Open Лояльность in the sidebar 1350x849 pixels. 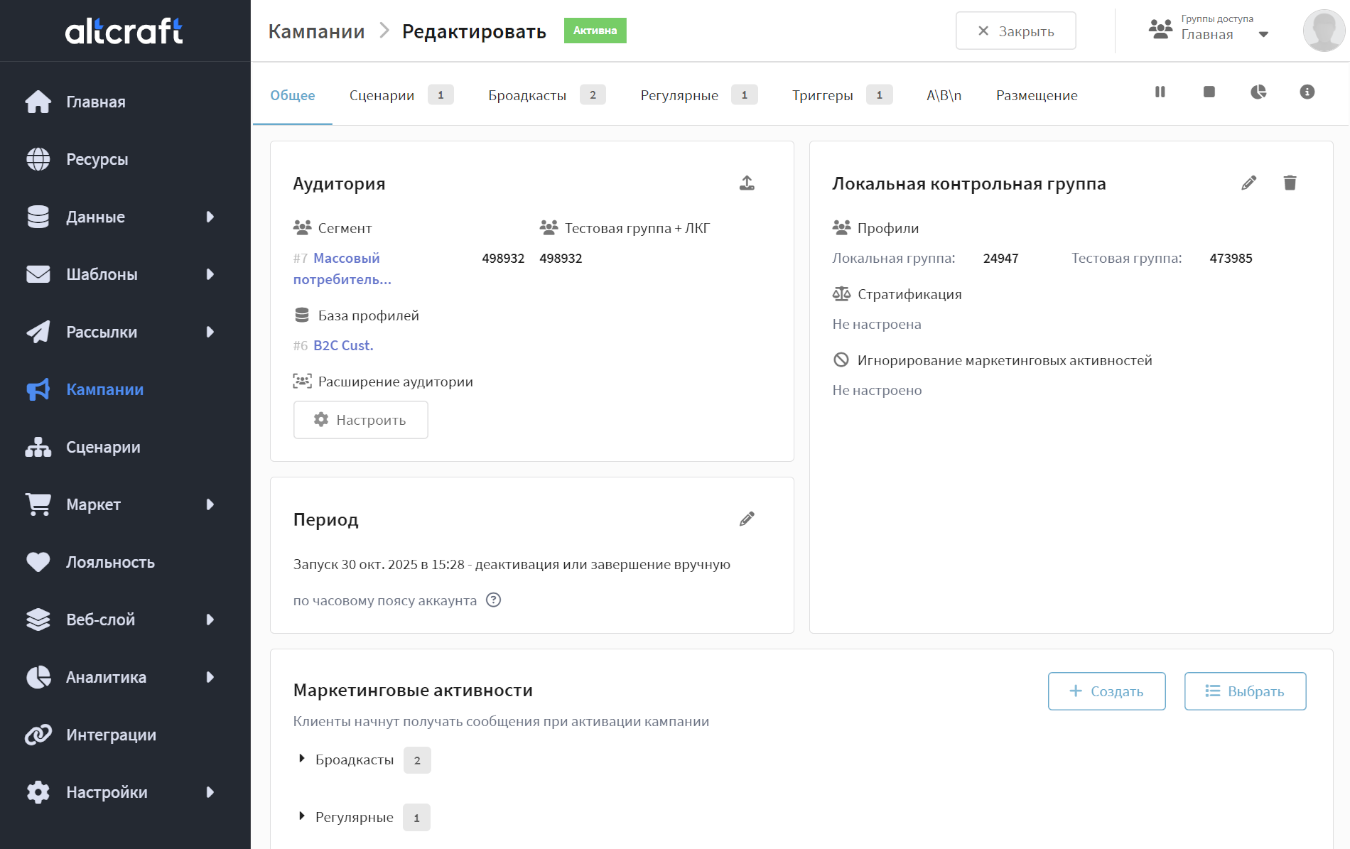click(x=110, y=562)
